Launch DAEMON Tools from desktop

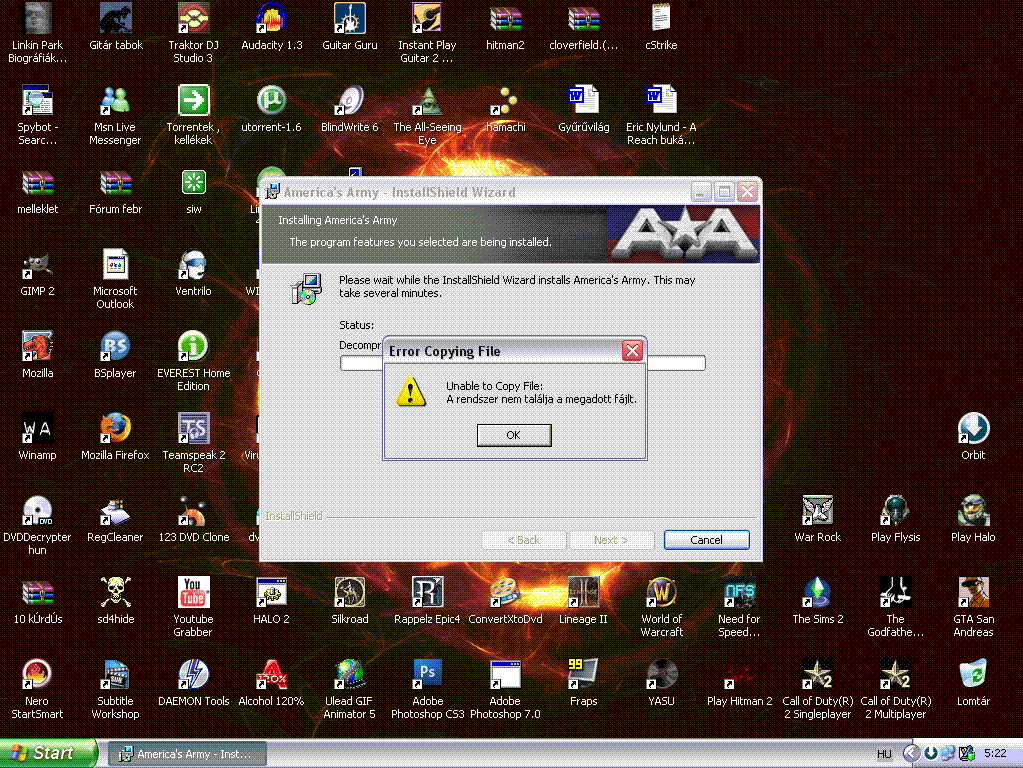(193, 675)
